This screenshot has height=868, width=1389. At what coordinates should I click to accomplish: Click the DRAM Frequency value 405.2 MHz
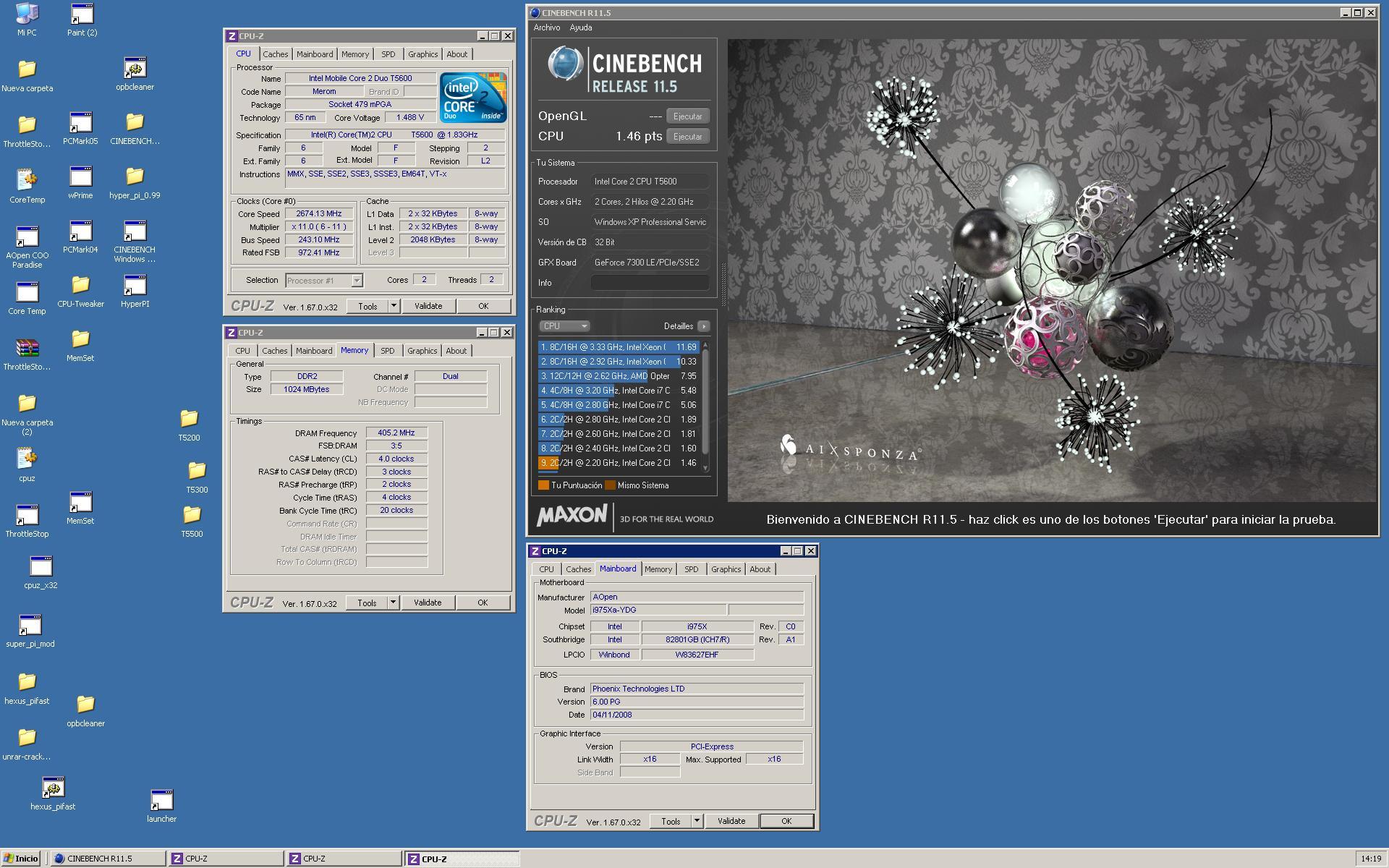(396, 433)
